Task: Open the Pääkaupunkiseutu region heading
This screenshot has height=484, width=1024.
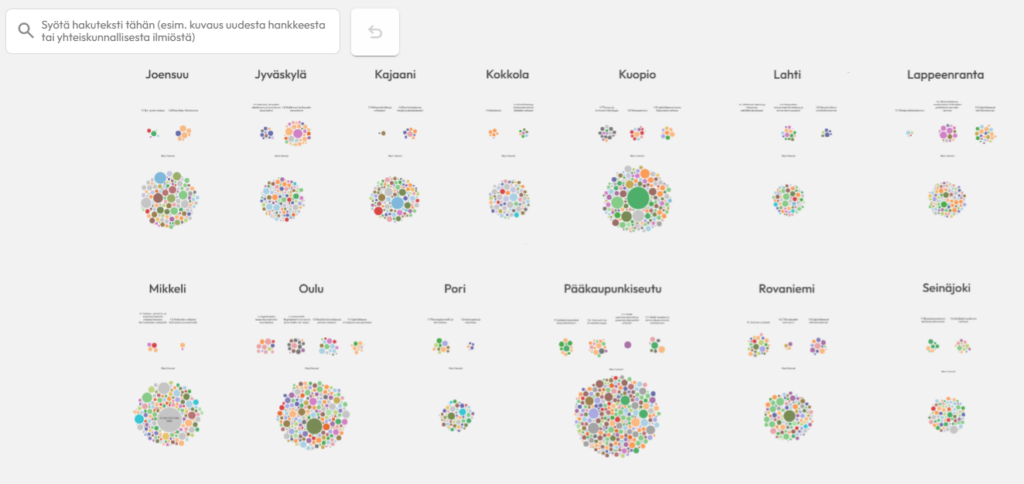Action: point(613,289)
